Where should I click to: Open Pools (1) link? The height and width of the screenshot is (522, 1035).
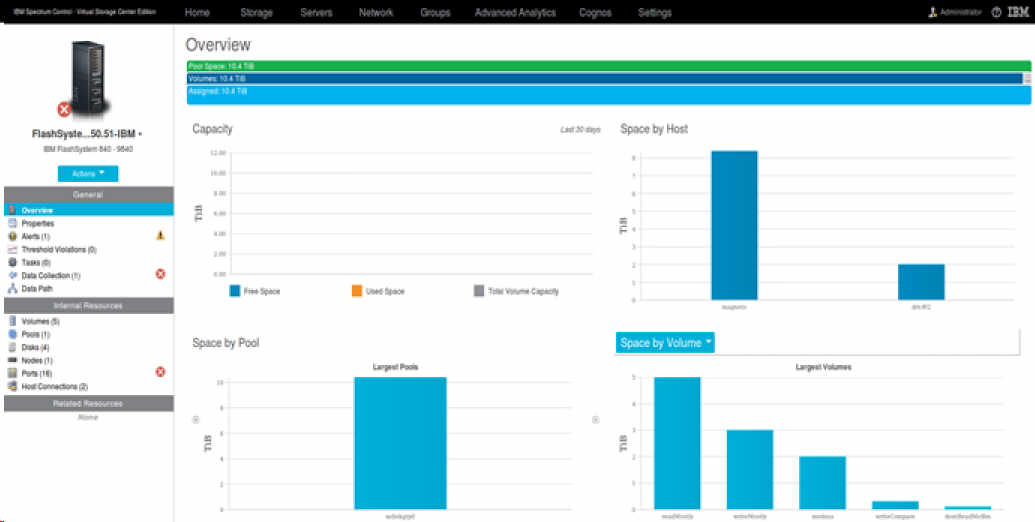[36, 335]
